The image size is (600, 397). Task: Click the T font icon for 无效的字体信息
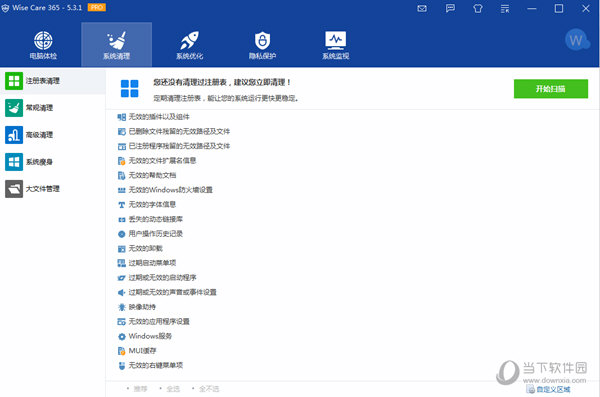tap(122, 205)
